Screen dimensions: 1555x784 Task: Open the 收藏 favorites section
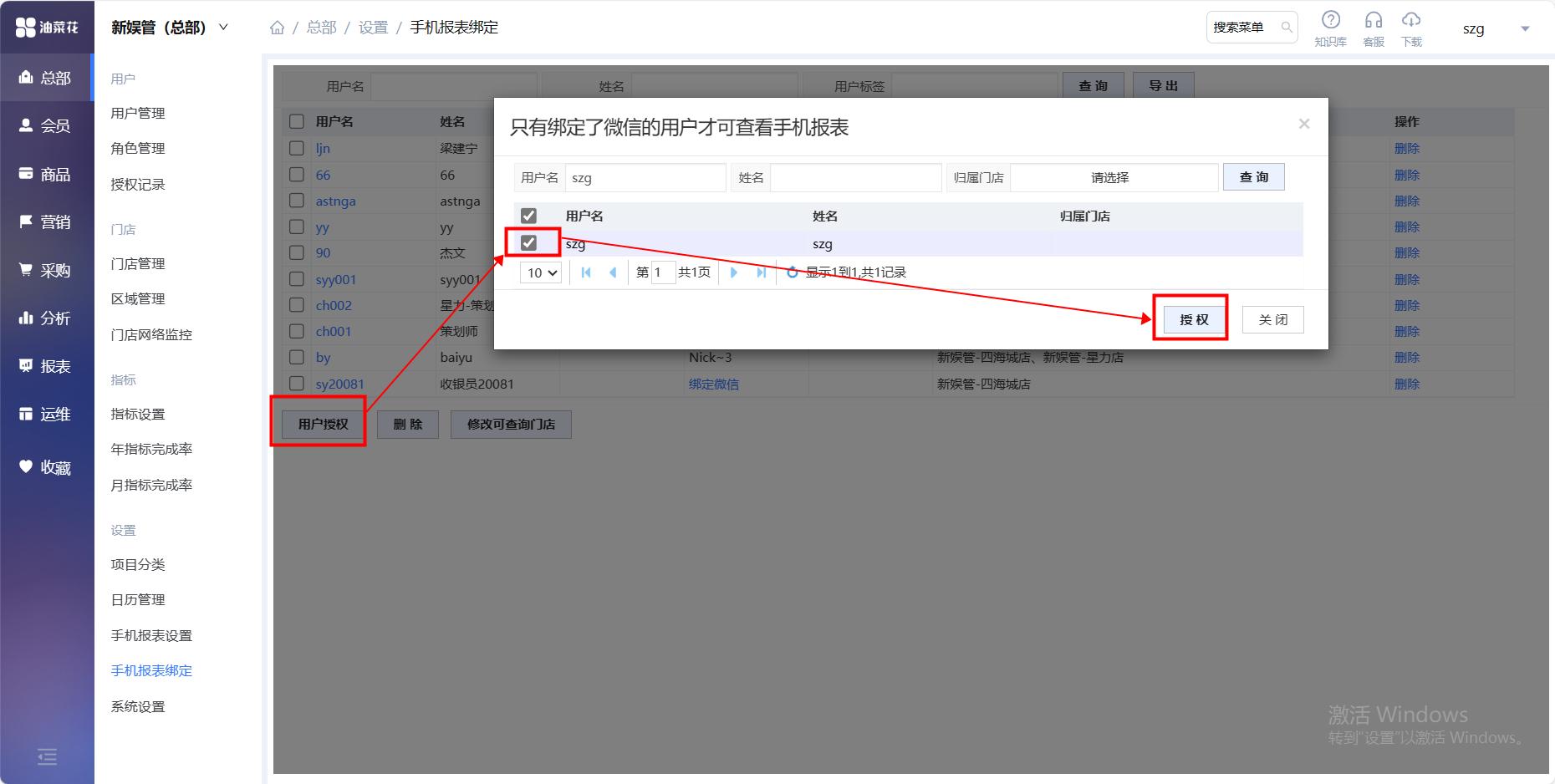46,467
